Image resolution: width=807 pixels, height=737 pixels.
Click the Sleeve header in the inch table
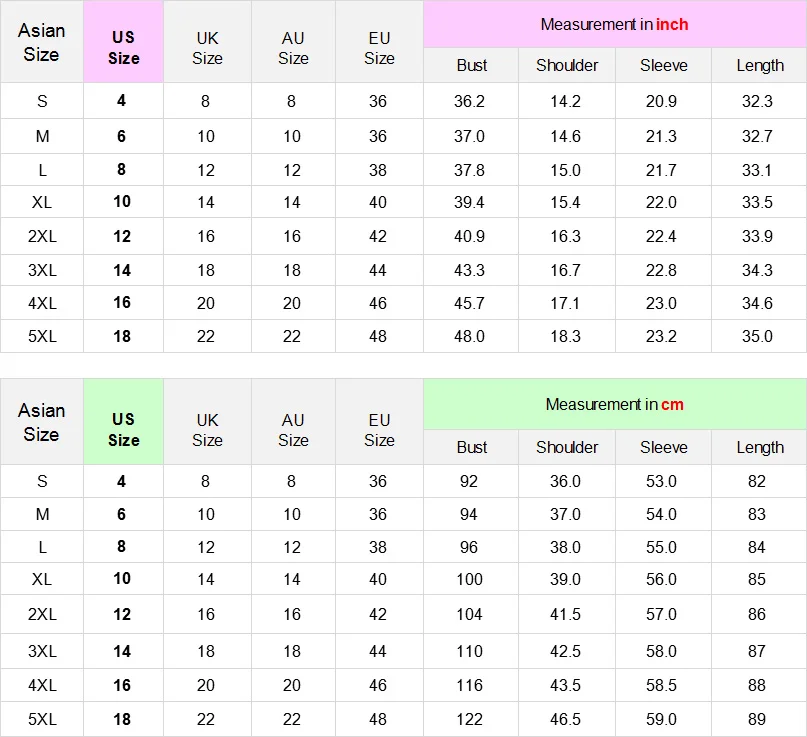(x=663, y=65)
